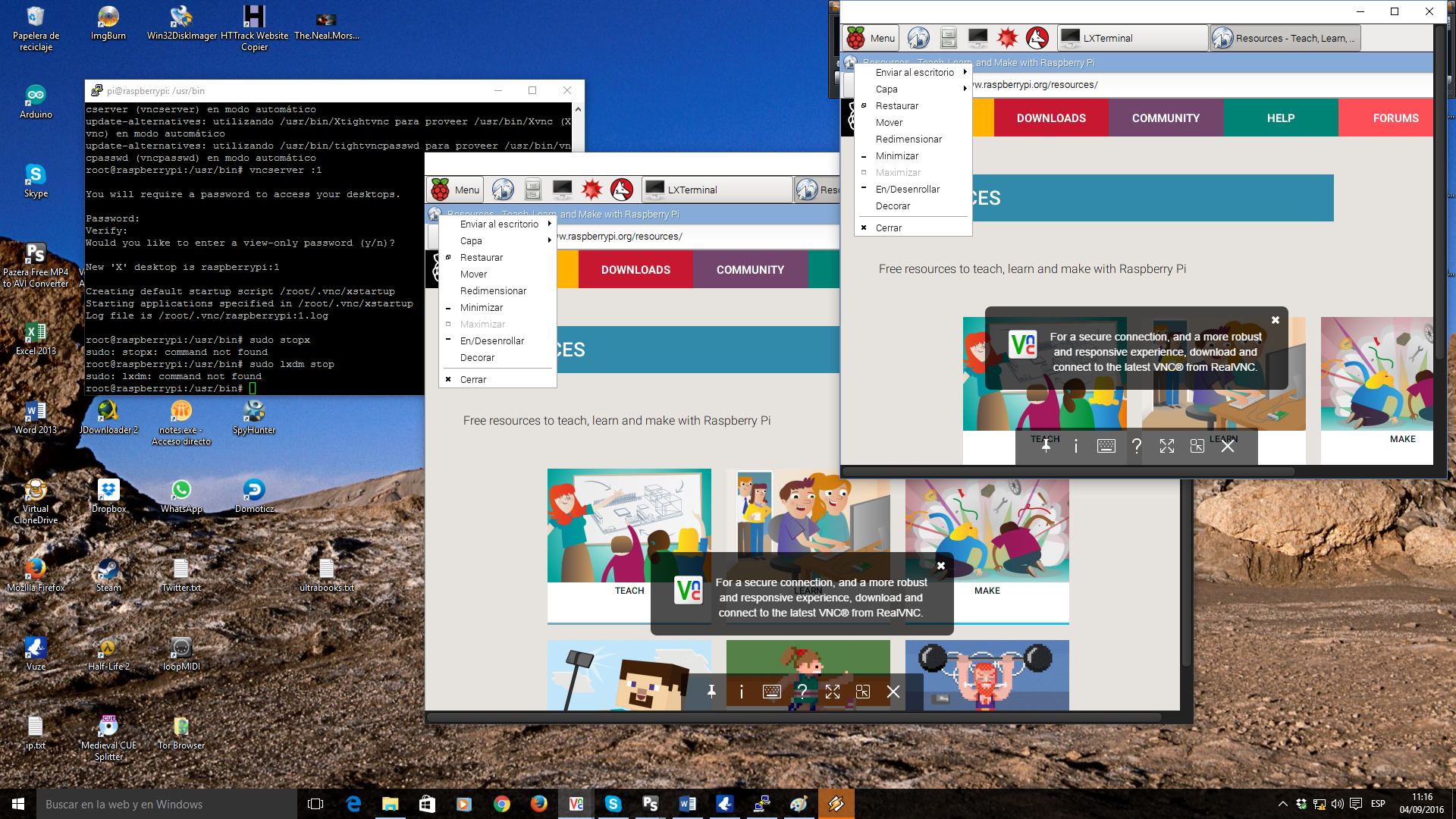Toggle En/Desenrollar in smaller top-right VNC context menu
This screenshot has width=1456, height=819.
point(913,189)
